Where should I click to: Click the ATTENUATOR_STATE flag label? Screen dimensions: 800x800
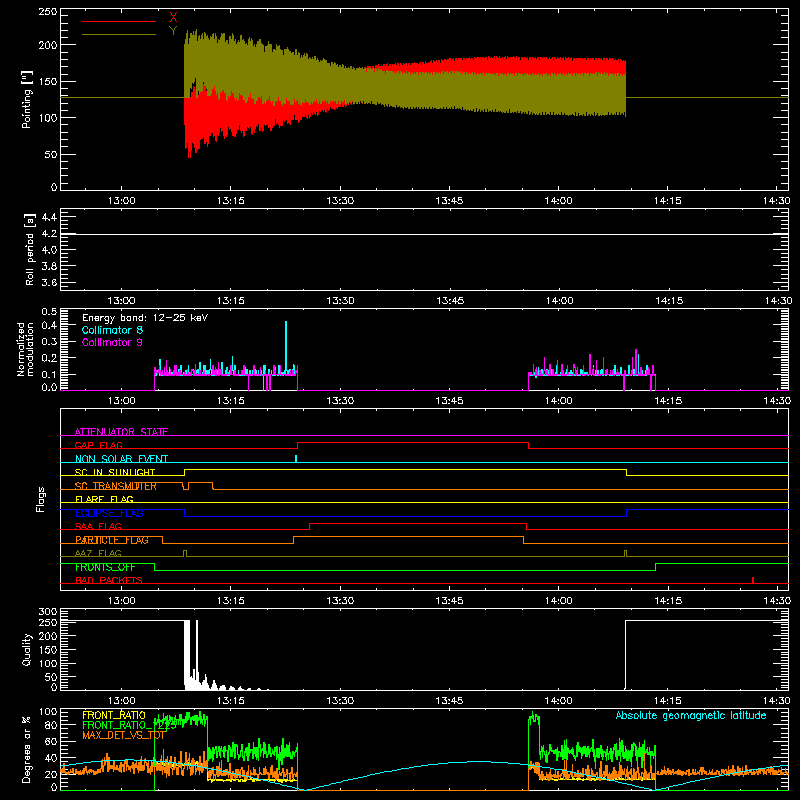121,432
